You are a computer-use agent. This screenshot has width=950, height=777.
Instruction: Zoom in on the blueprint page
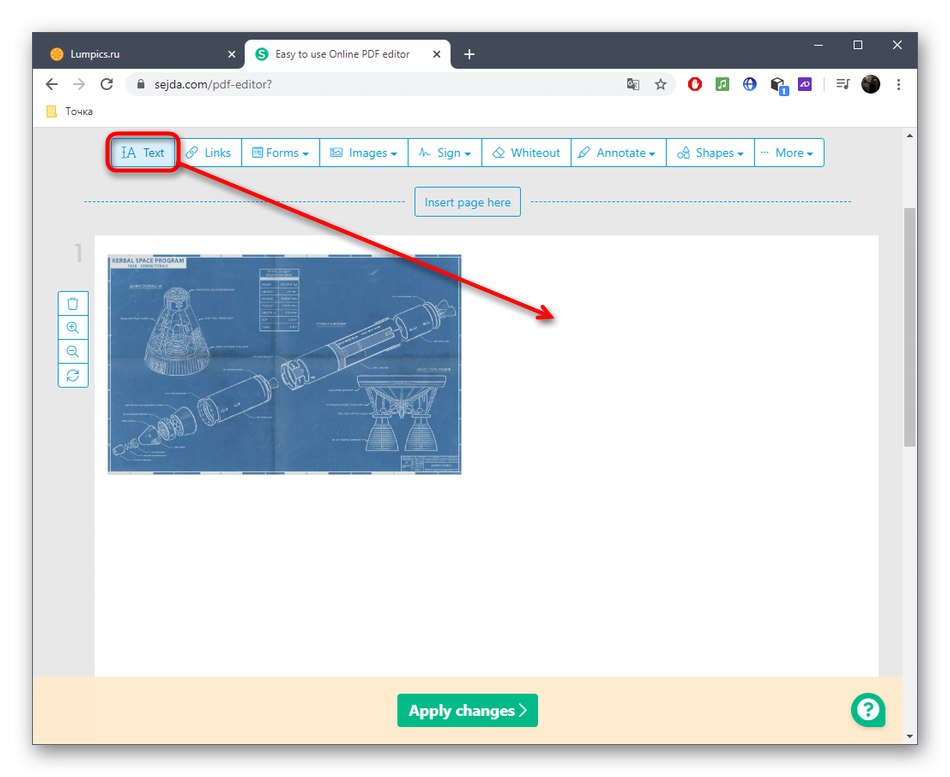[x=72, y=327]
